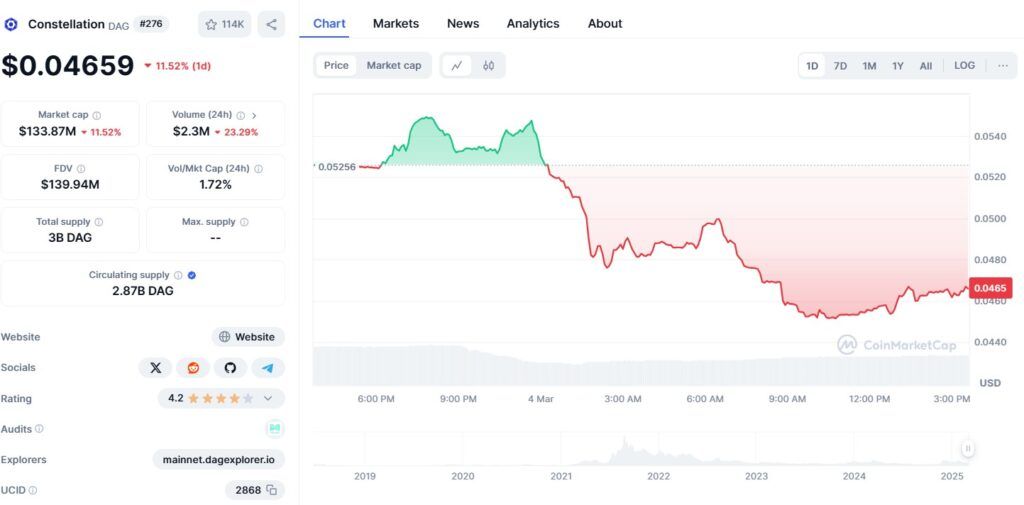Image resolution: width=1024 pixels, height=505 pixels.
Task: Show Volume (24h) info icon
Action: (240, 116)
